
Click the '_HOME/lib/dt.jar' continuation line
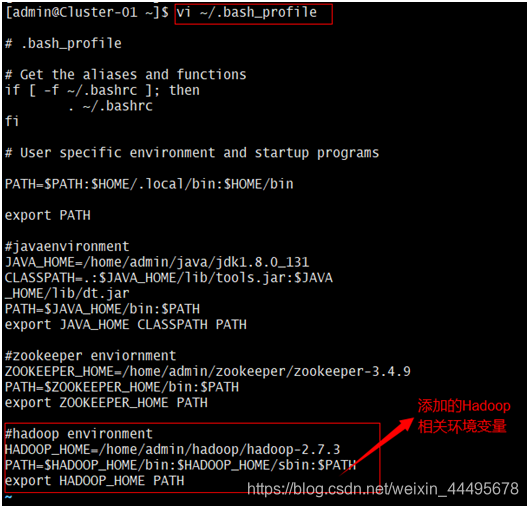point(67,293)
